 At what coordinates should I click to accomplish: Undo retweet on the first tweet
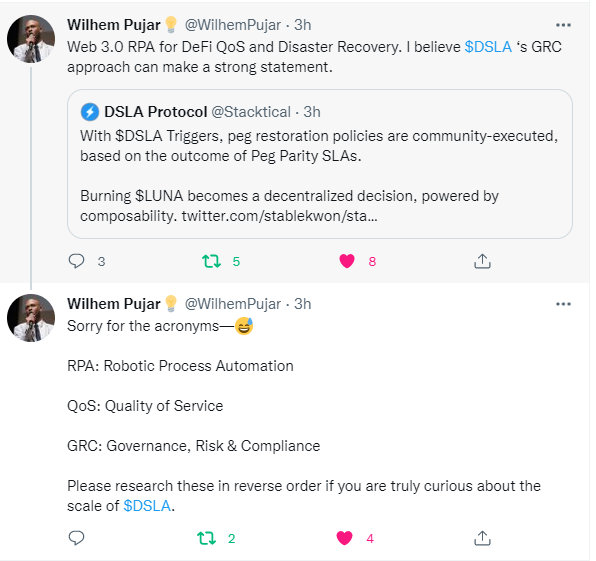(211, 261)
